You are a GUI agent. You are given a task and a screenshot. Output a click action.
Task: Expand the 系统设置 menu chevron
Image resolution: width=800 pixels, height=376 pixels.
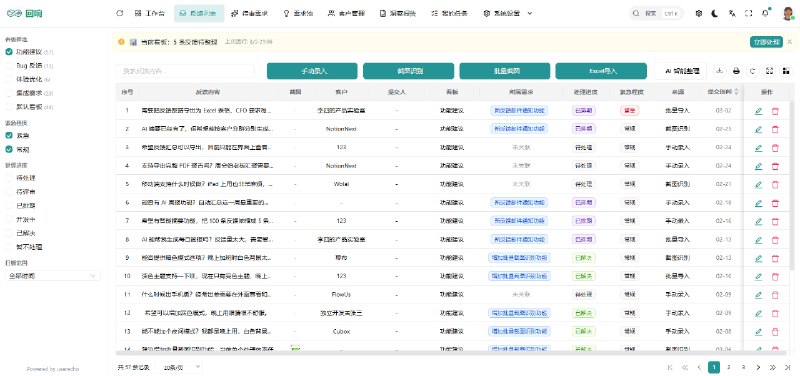530,14
